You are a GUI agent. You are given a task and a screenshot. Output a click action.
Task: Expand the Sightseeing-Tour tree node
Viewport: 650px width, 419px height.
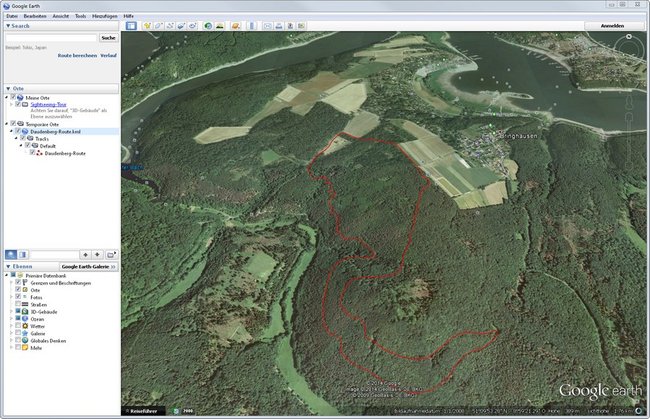[11, 104]
